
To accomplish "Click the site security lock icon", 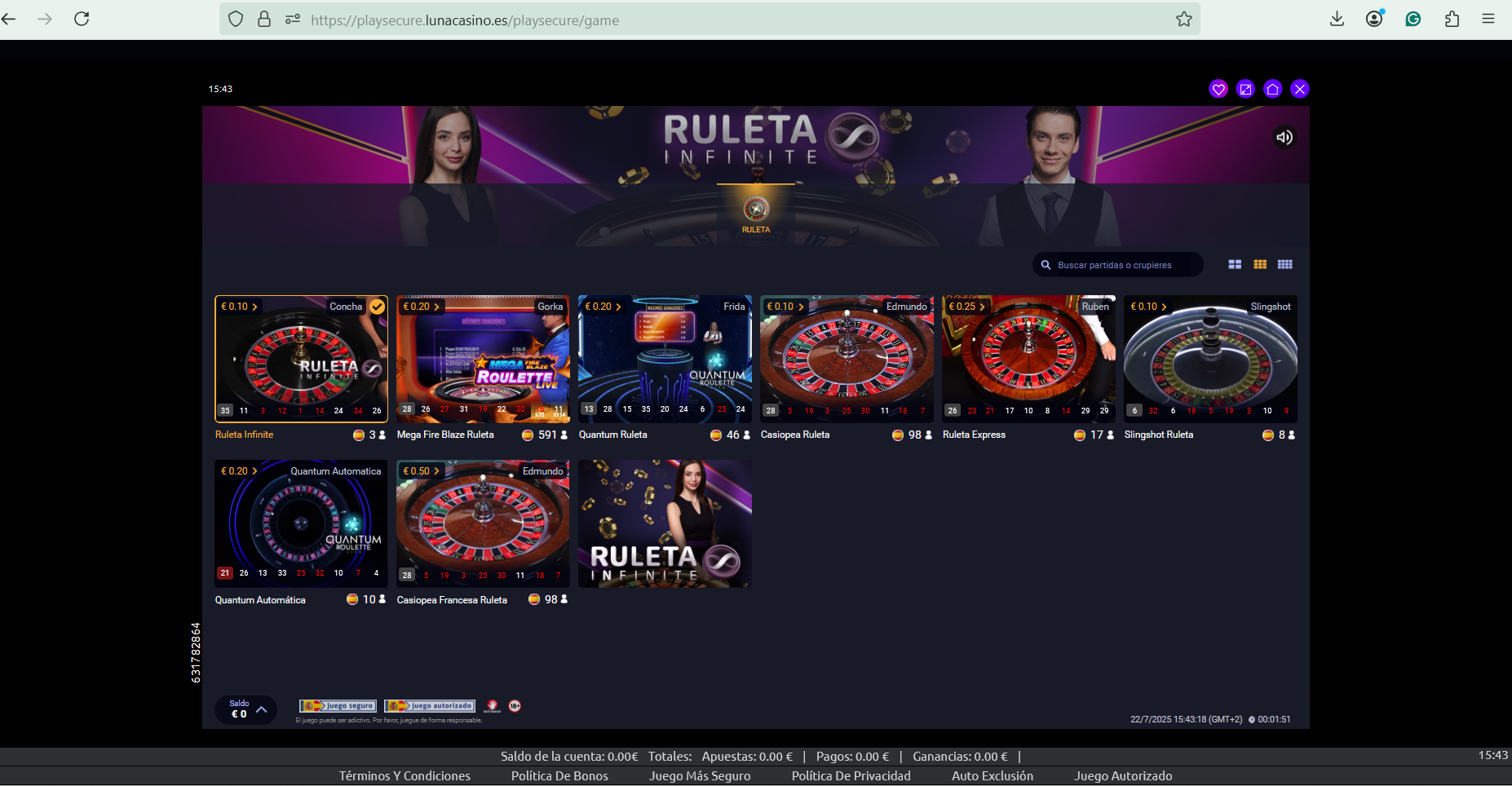I will (x=264, y=19).
